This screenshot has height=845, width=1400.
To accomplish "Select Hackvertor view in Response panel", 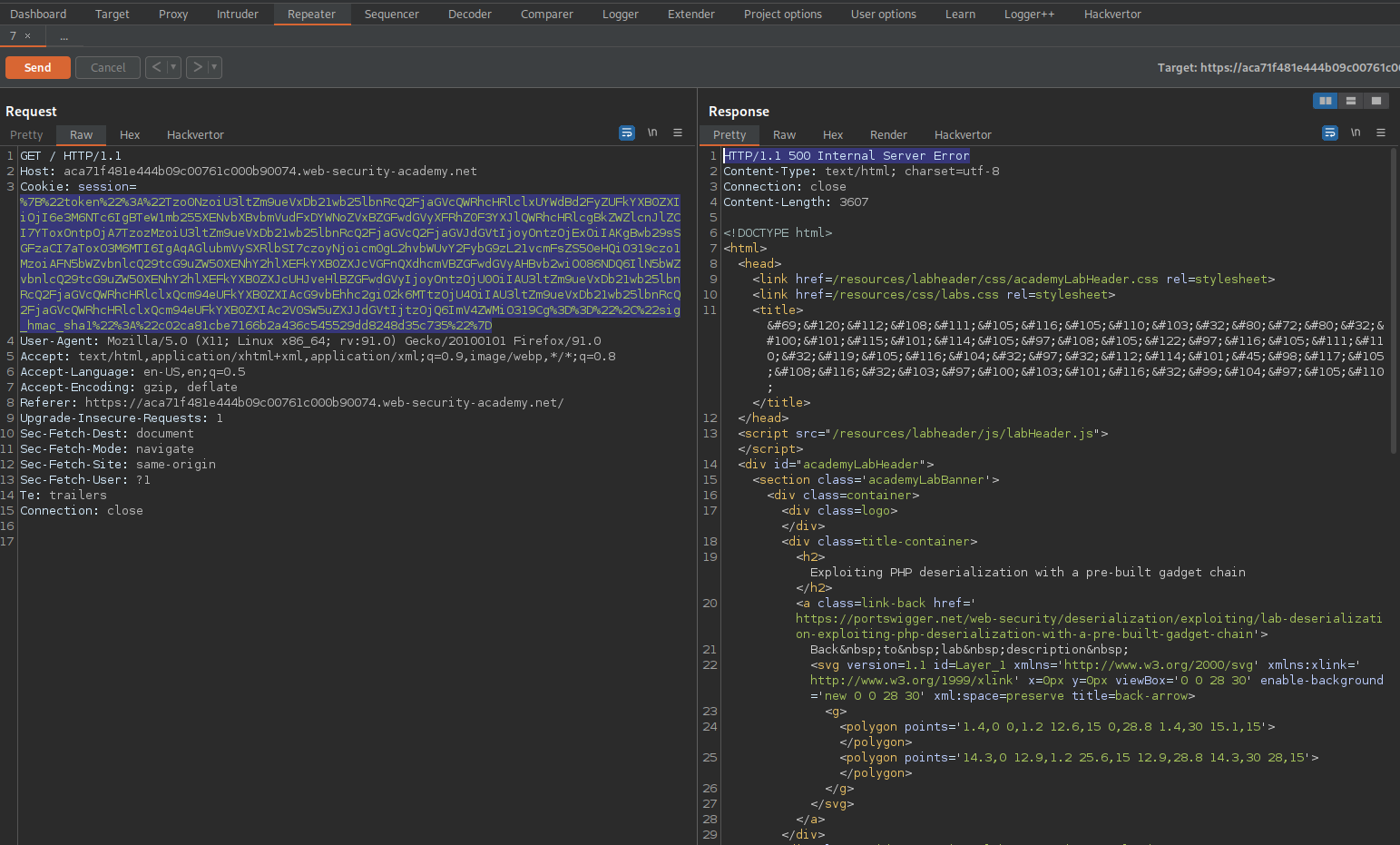I will coord(964,134).
